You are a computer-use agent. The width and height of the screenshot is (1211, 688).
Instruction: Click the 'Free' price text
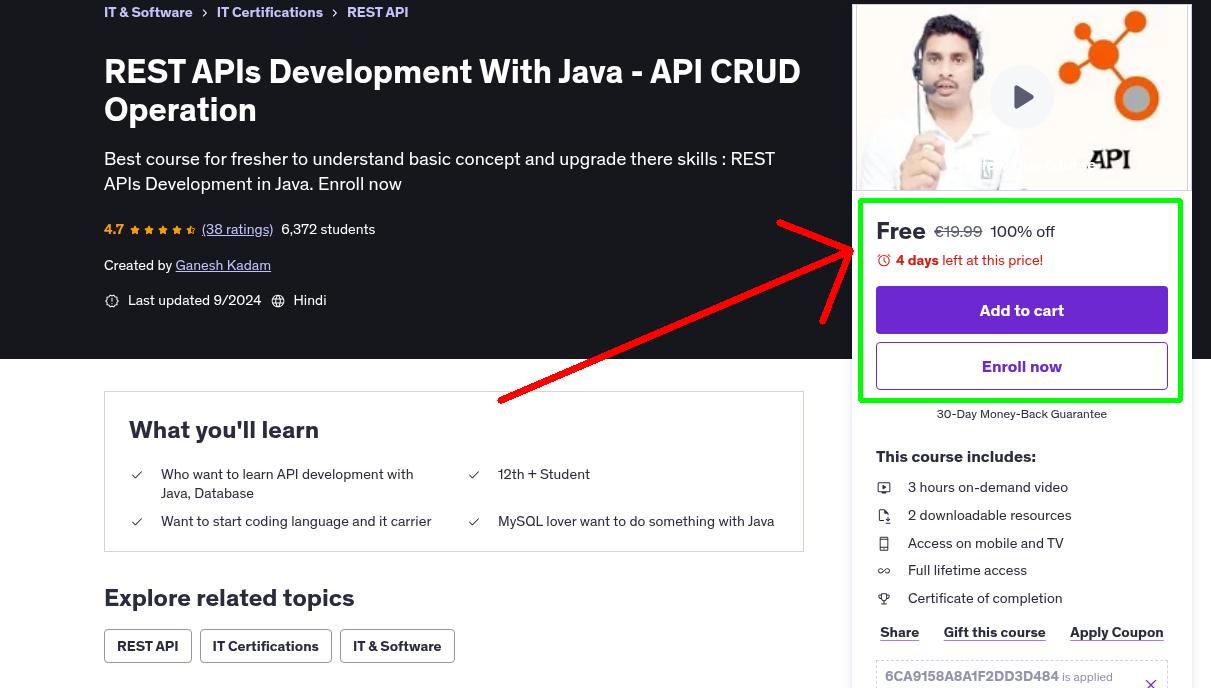(x=900, y=231)
